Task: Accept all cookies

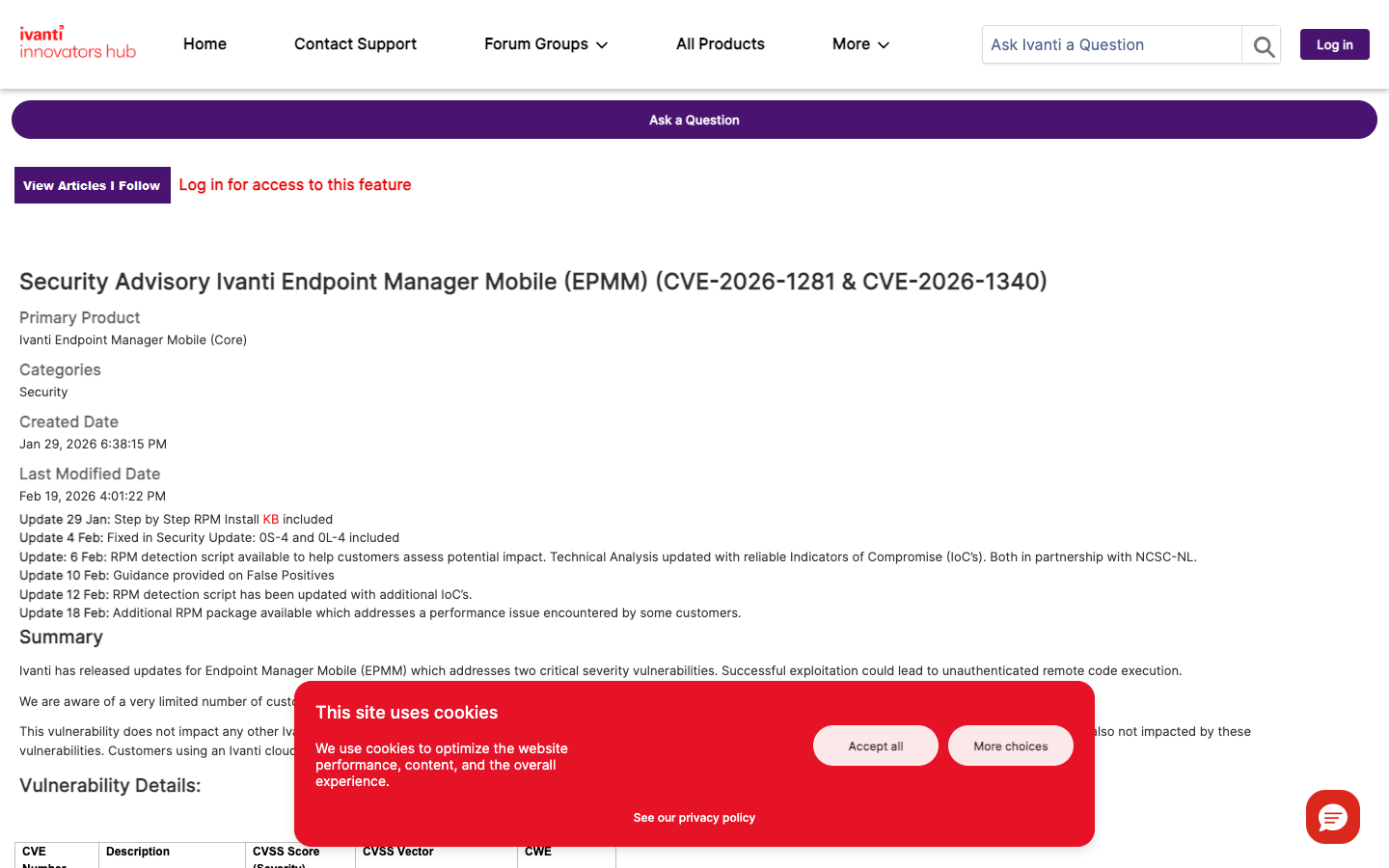Action: (x=875, y=745)
